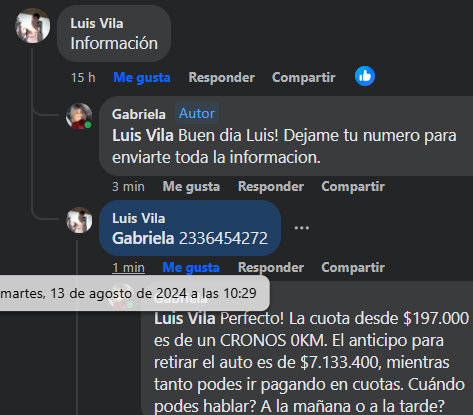473x415 pixels.
Task: Share Gabriela's Buen dia Luis reply
Action: 353,187
